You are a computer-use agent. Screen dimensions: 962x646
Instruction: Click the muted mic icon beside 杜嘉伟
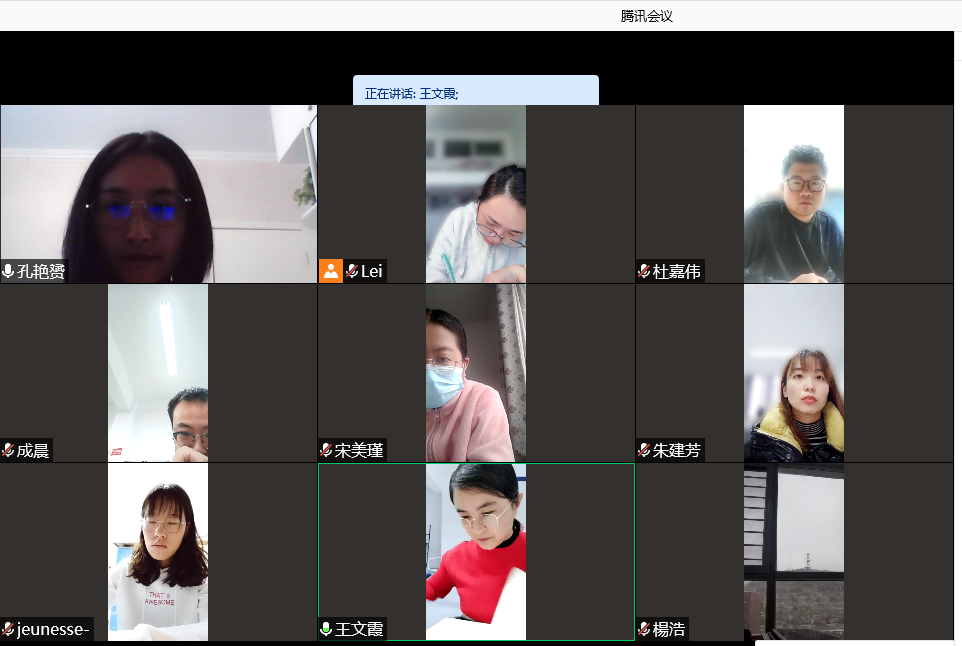pos(645,271)
